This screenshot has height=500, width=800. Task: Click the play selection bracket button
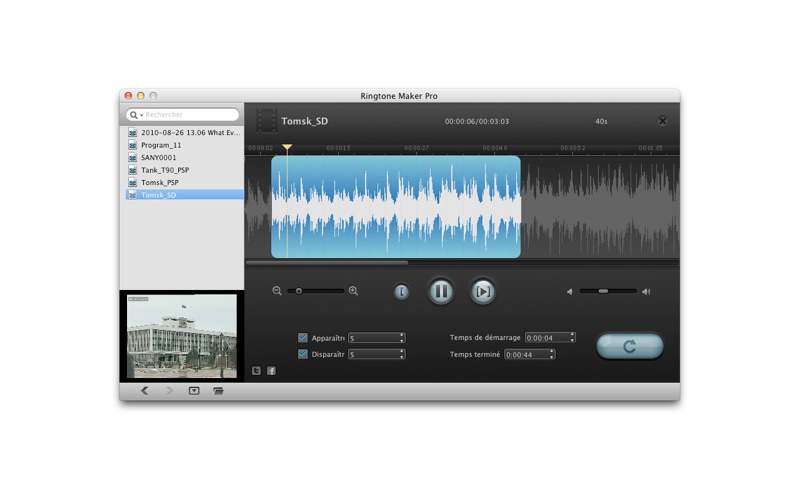coord(482,291)
